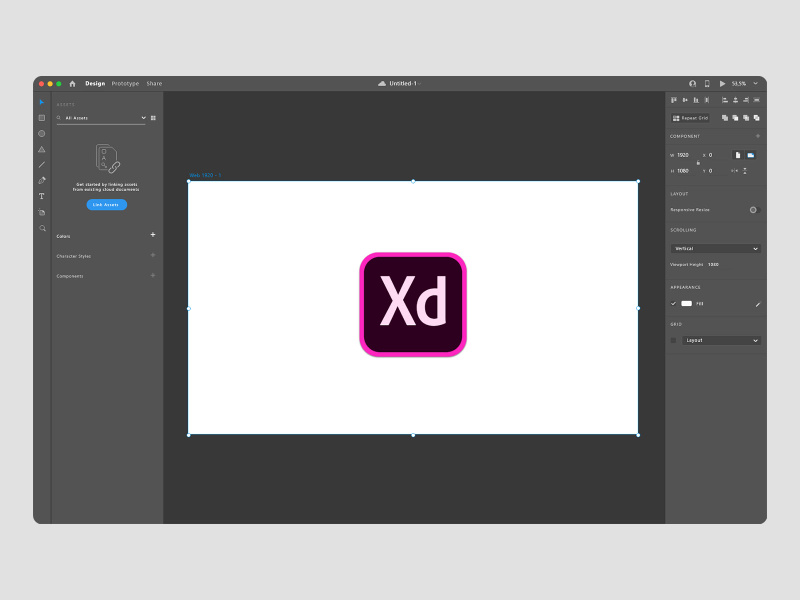
Task: Uncheck the Fill appearance checkbox
Action: pos(673,303)
